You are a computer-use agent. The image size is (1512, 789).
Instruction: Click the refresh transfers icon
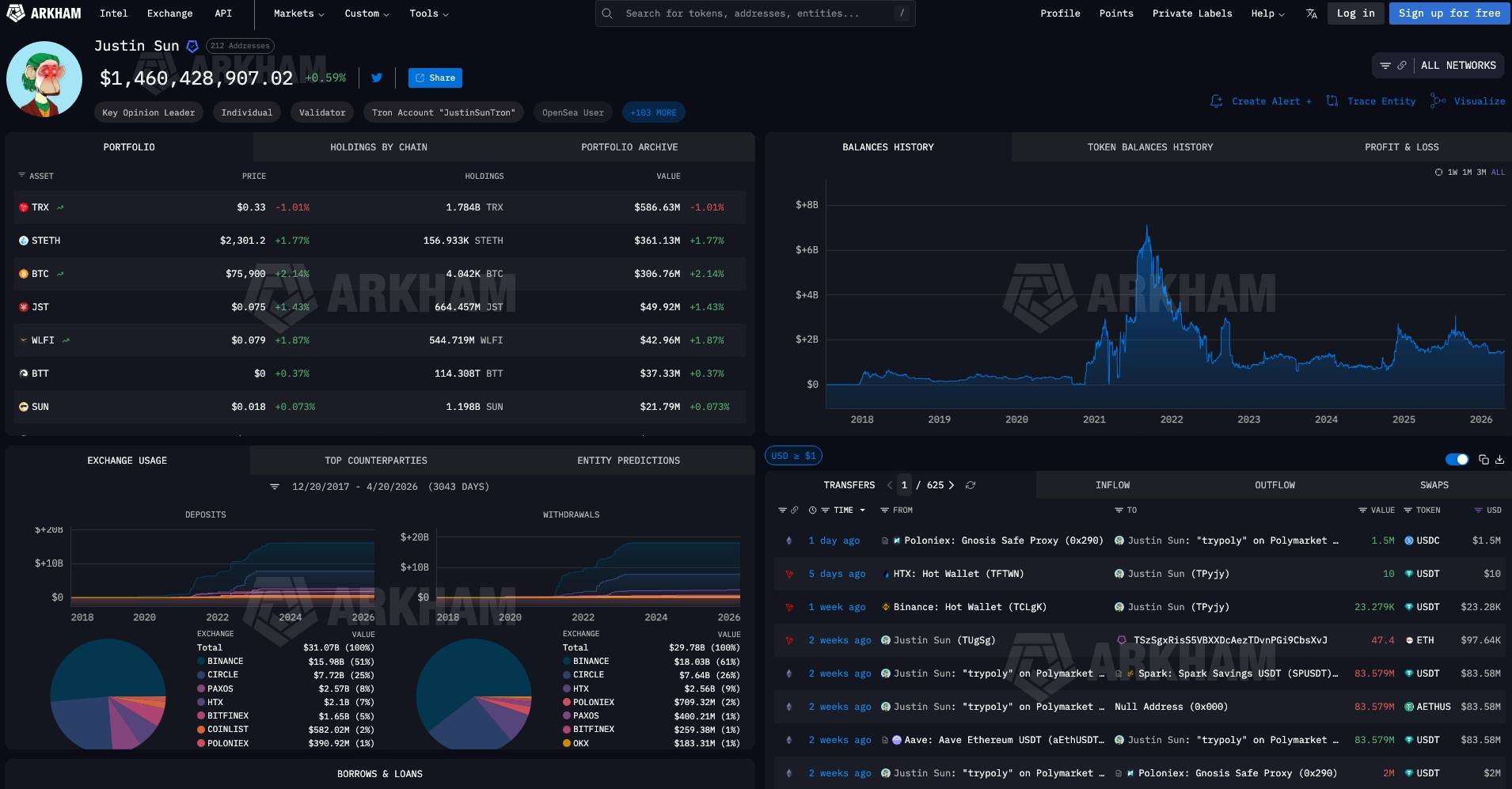(x=971, y=485)
